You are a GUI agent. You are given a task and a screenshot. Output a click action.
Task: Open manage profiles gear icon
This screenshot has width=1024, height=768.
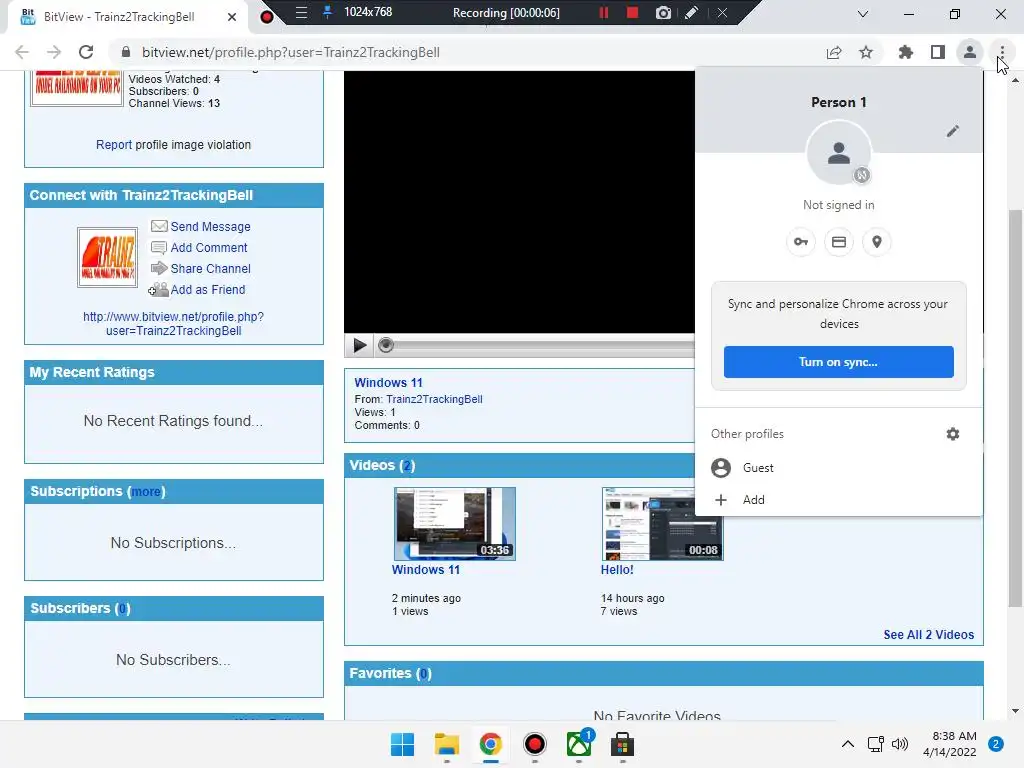[953, 434]
